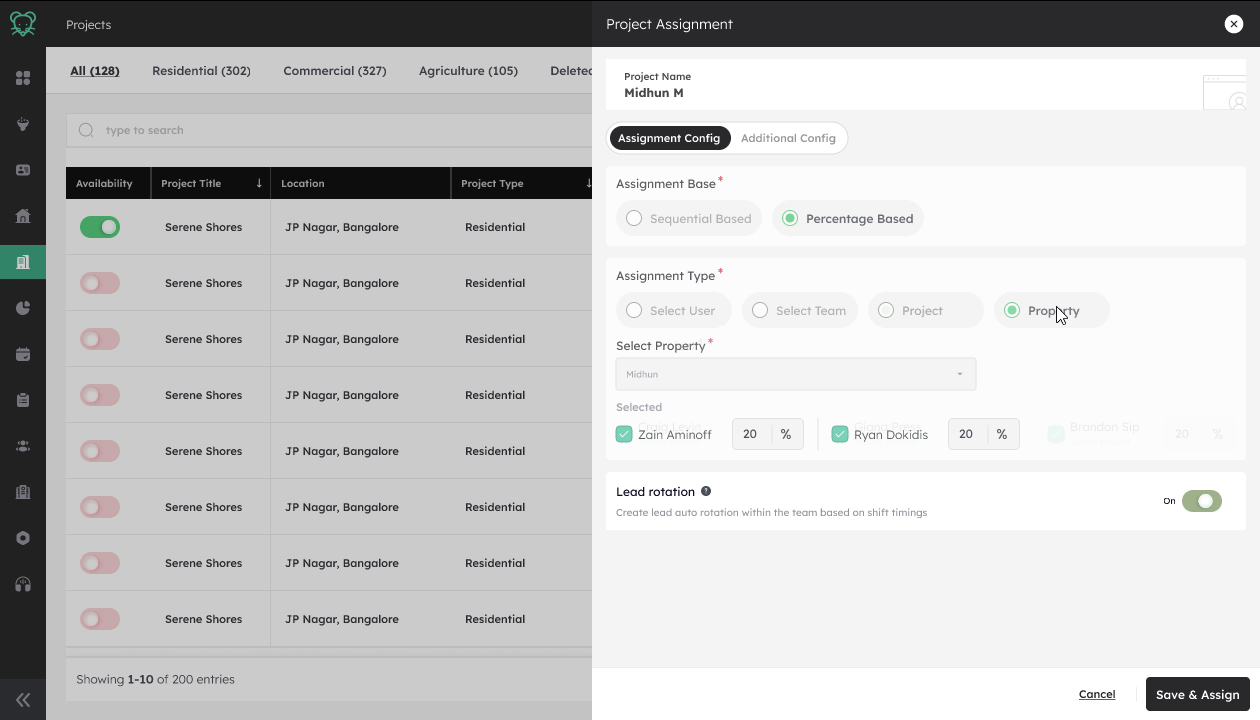Open the Additional Config tab
This screenshot has height=720, width=1260.
pos(788,138)
